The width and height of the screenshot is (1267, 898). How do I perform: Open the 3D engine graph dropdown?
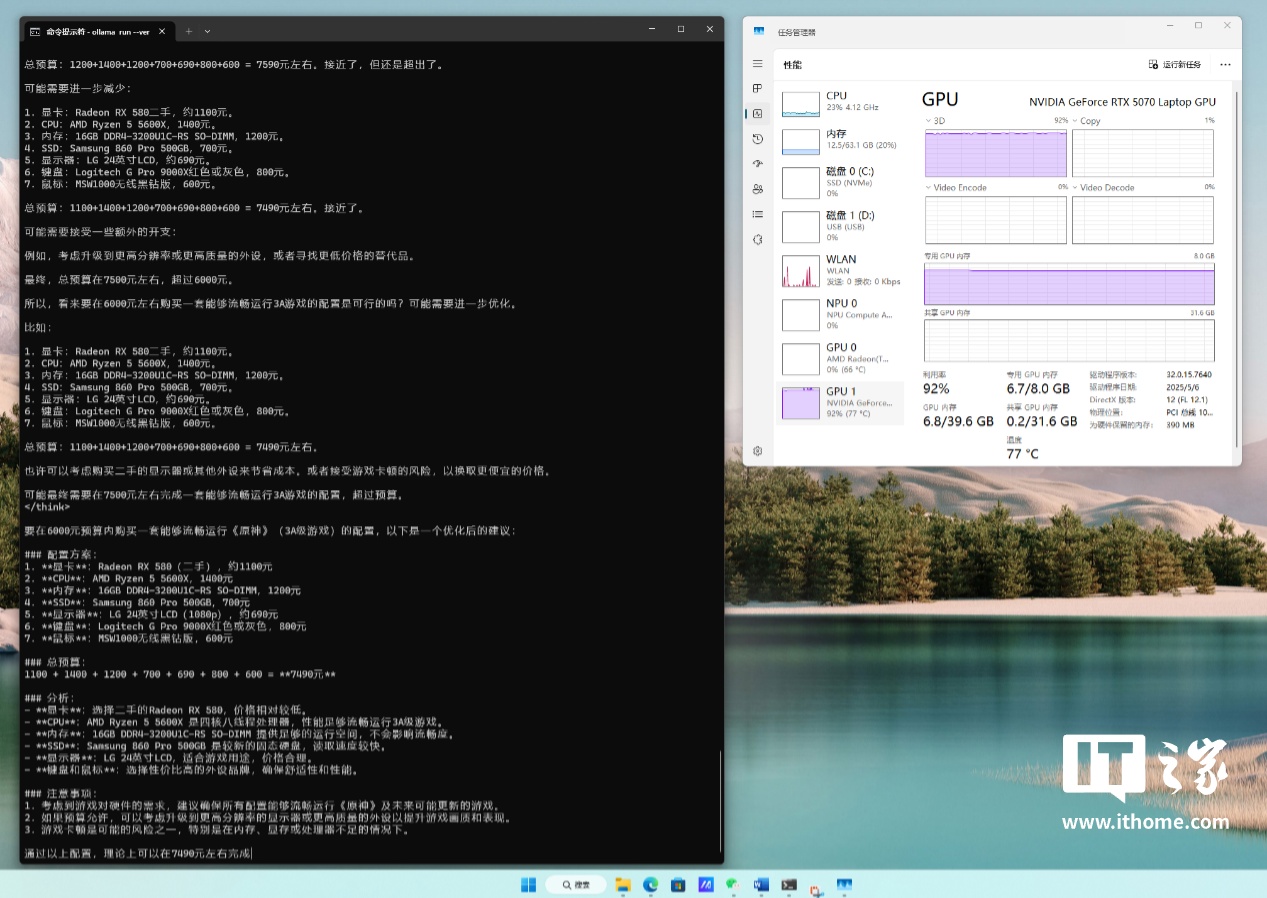(x=929, y=121)
